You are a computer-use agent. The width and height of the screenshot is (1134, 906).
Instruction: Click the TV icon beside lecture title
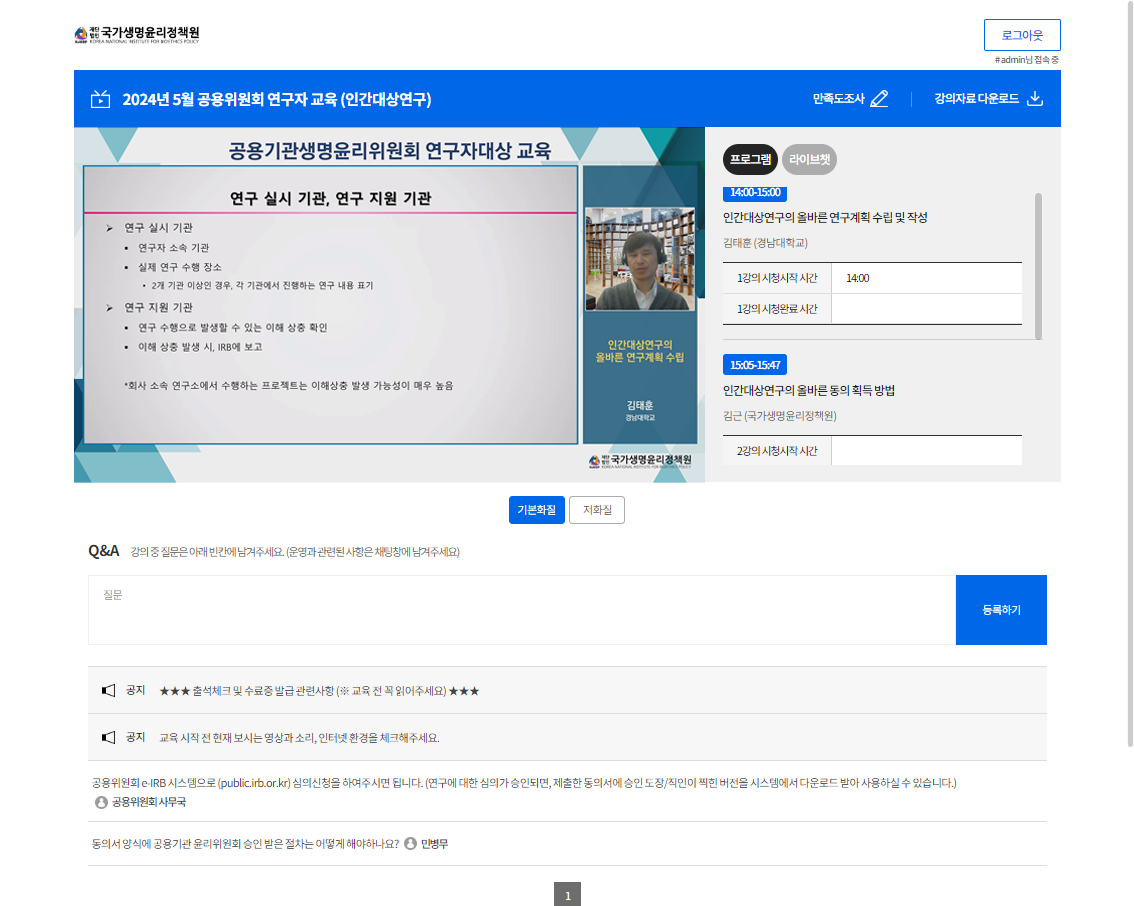(x=100, y=99)
